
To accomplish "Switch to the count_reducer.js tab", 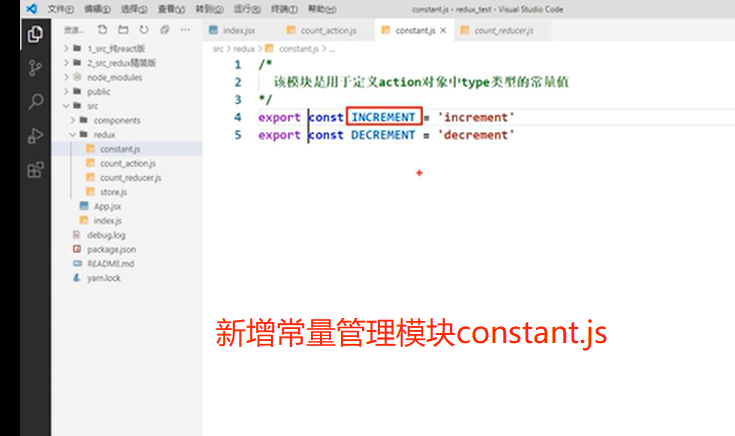I will pos(503,30).
